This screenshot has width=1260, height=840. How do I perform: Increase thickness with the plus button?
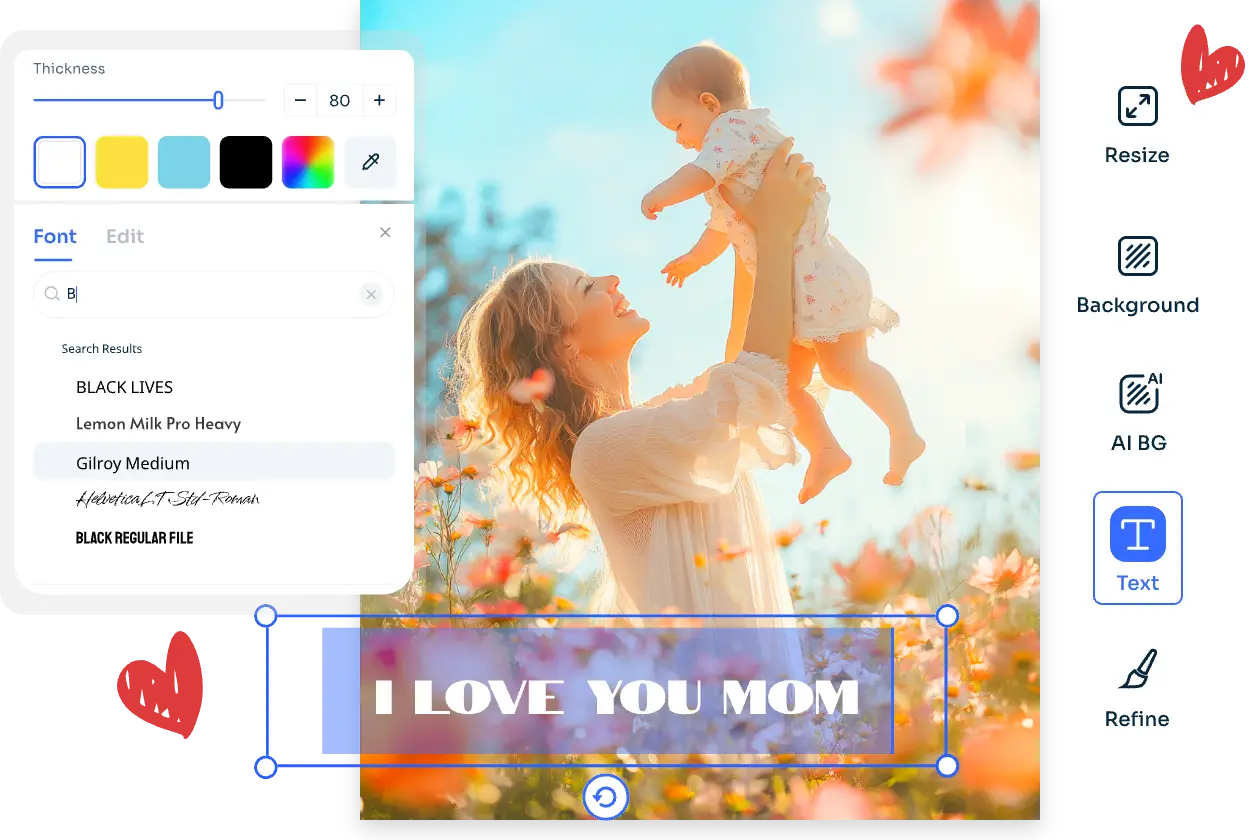[379, 100]
